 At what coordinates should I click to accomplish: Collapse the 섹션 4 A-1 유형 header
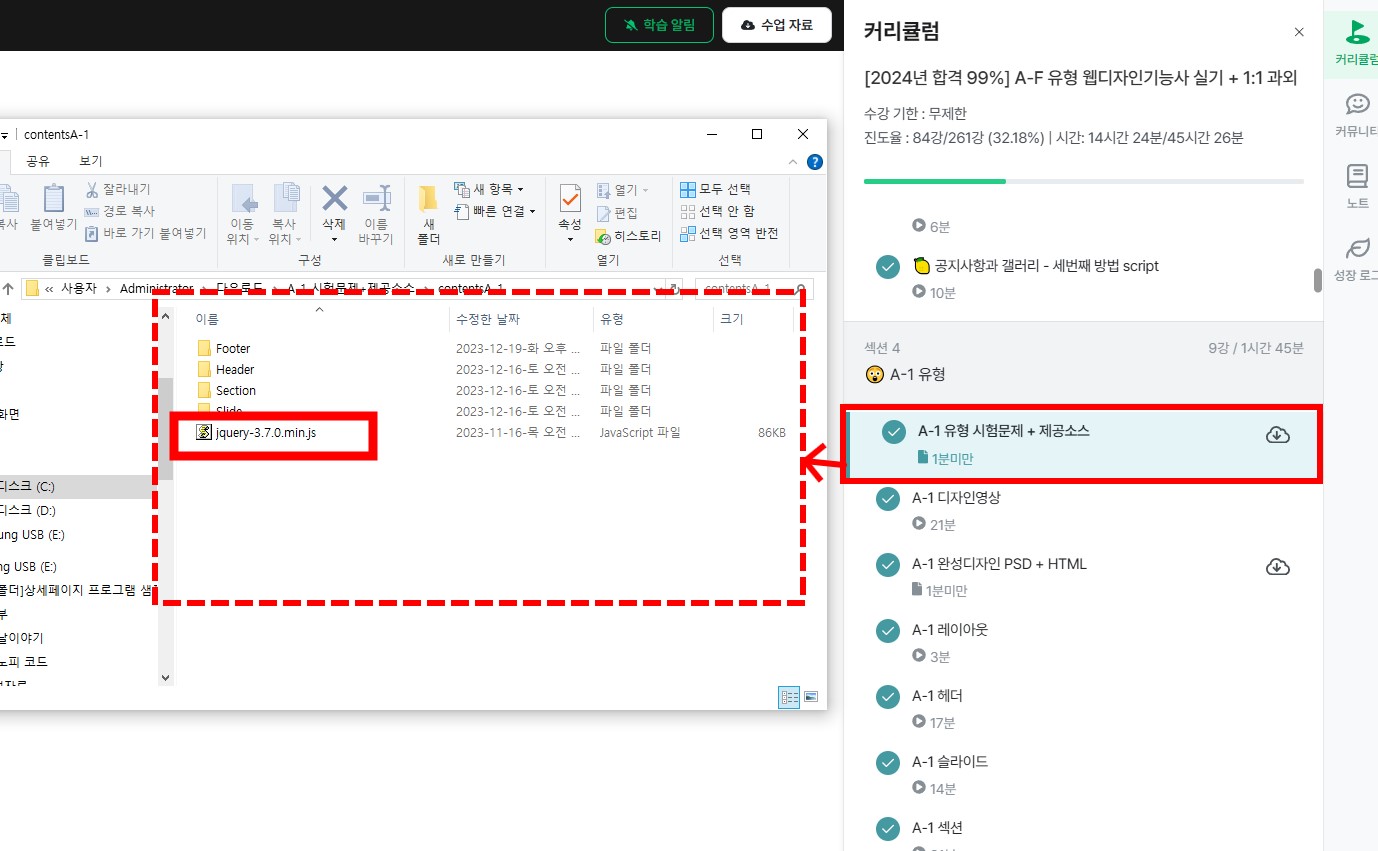click(x=1084, y=361)
